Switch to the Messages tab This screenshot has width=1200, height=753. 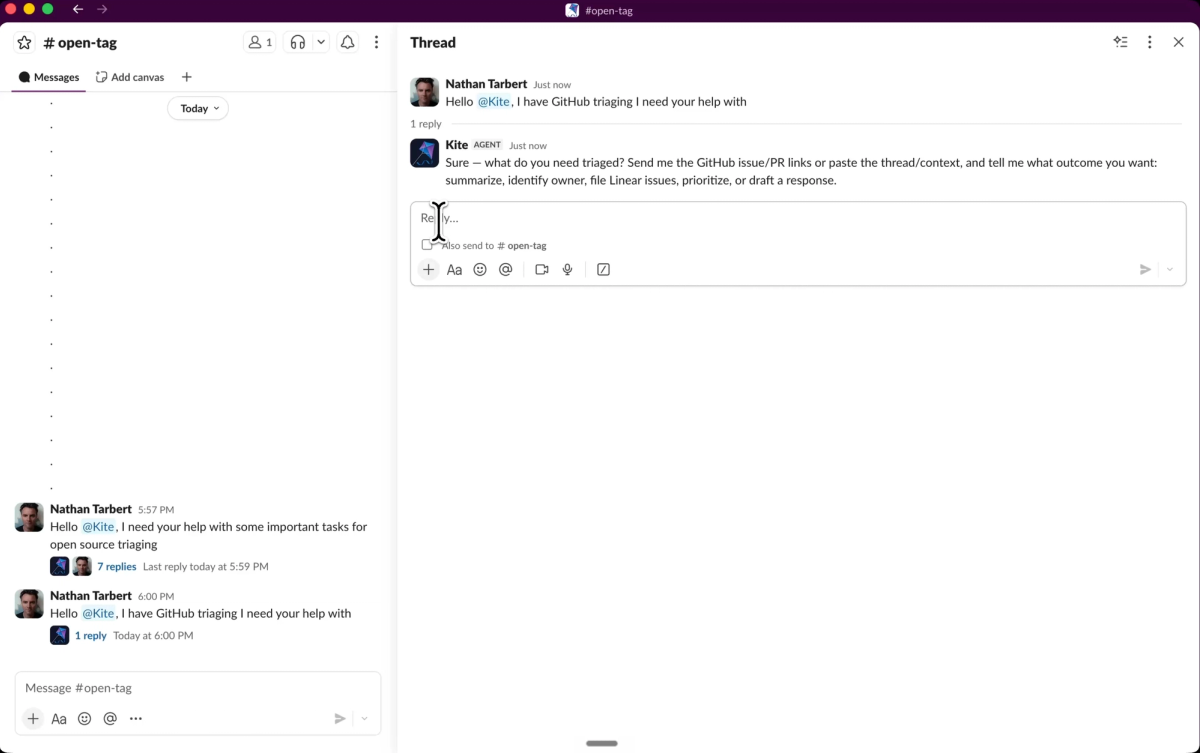pos(49,77)
